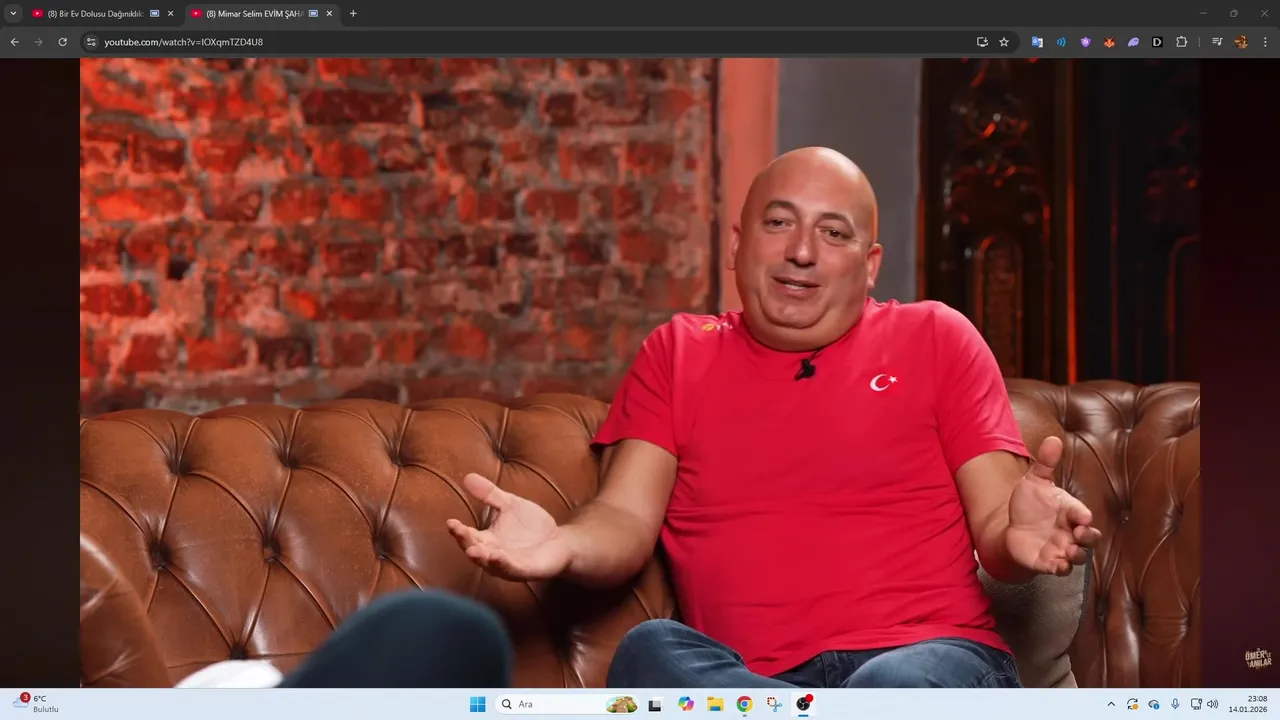Open the blue sound waves extension
The height and width of the screenshot is (720, 1280).
pos(1061,42)
